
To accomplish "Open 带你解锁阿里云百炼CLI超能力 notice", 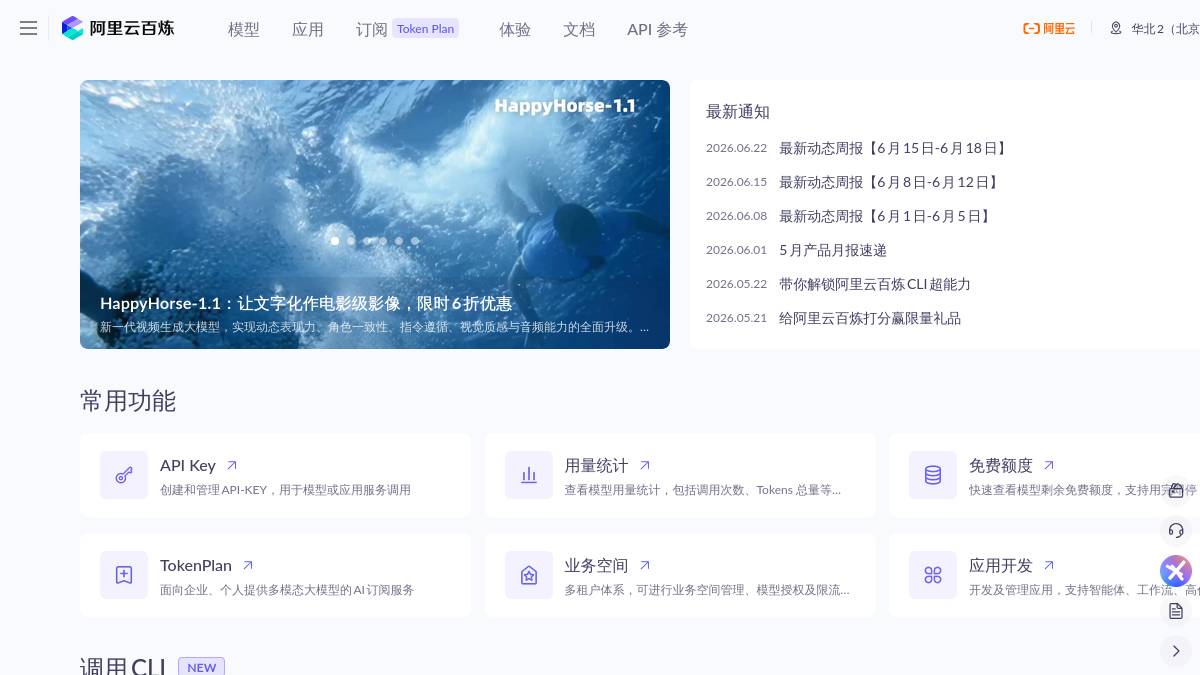I will pyautogui.click(x=875, y=284).
